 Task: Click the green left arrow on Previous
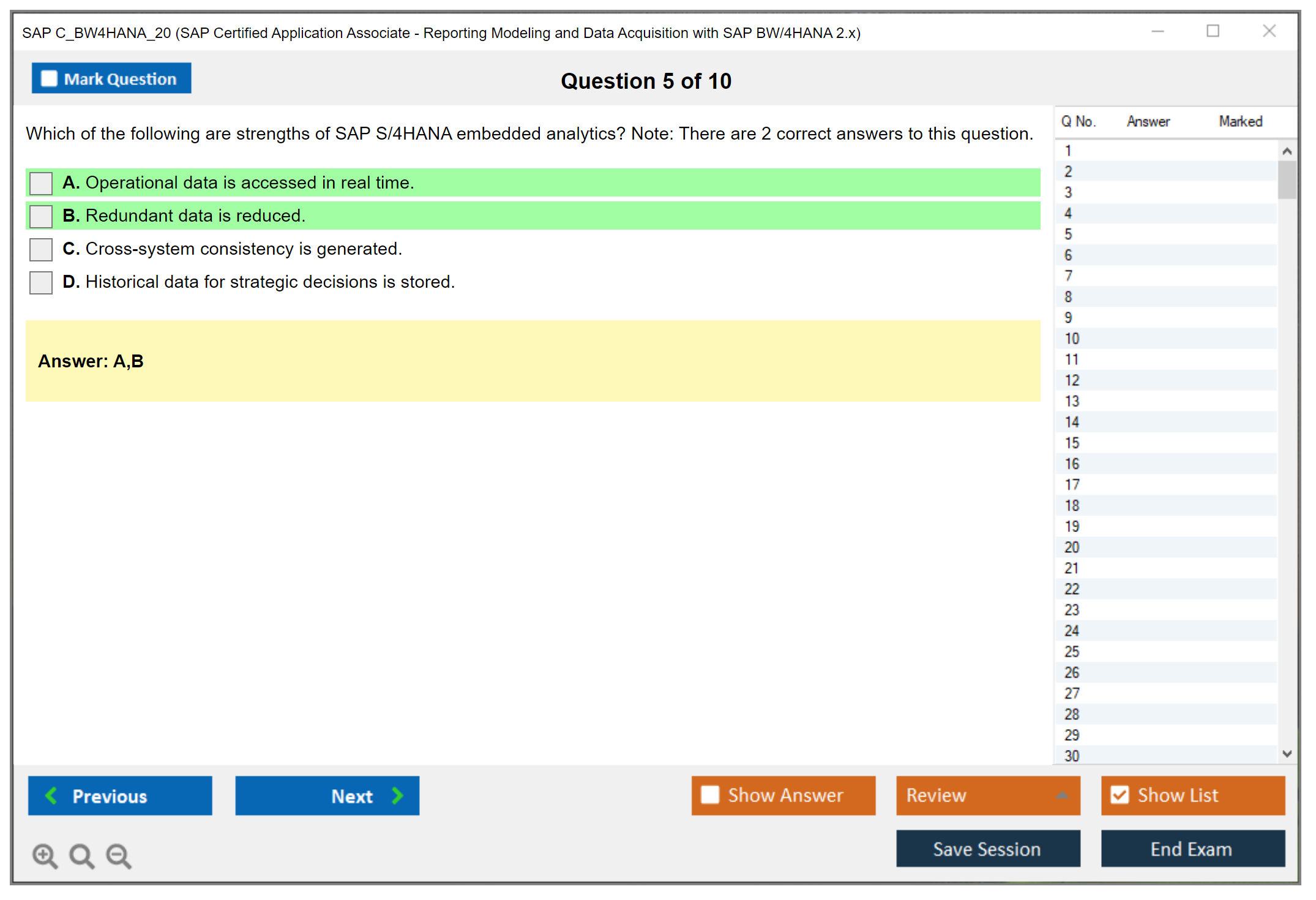tap(52, 795)
